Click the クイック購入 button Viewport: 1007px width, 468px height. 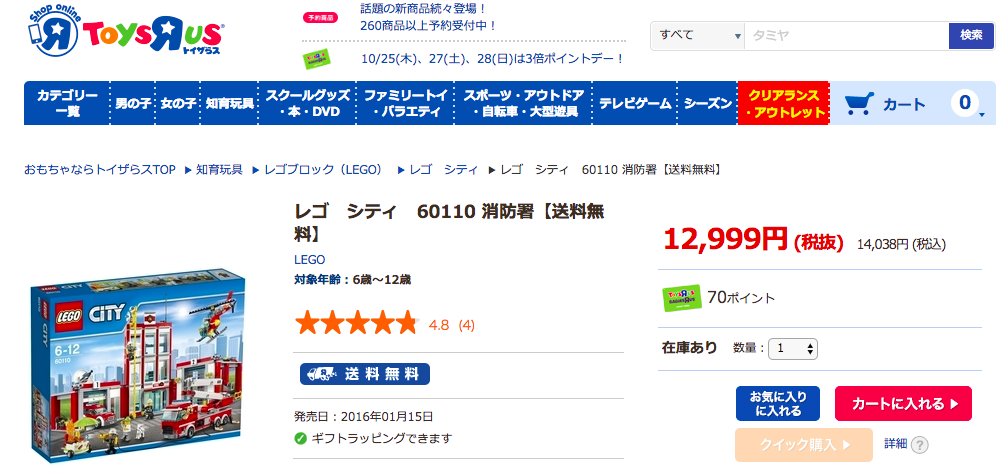coord(804,444)
